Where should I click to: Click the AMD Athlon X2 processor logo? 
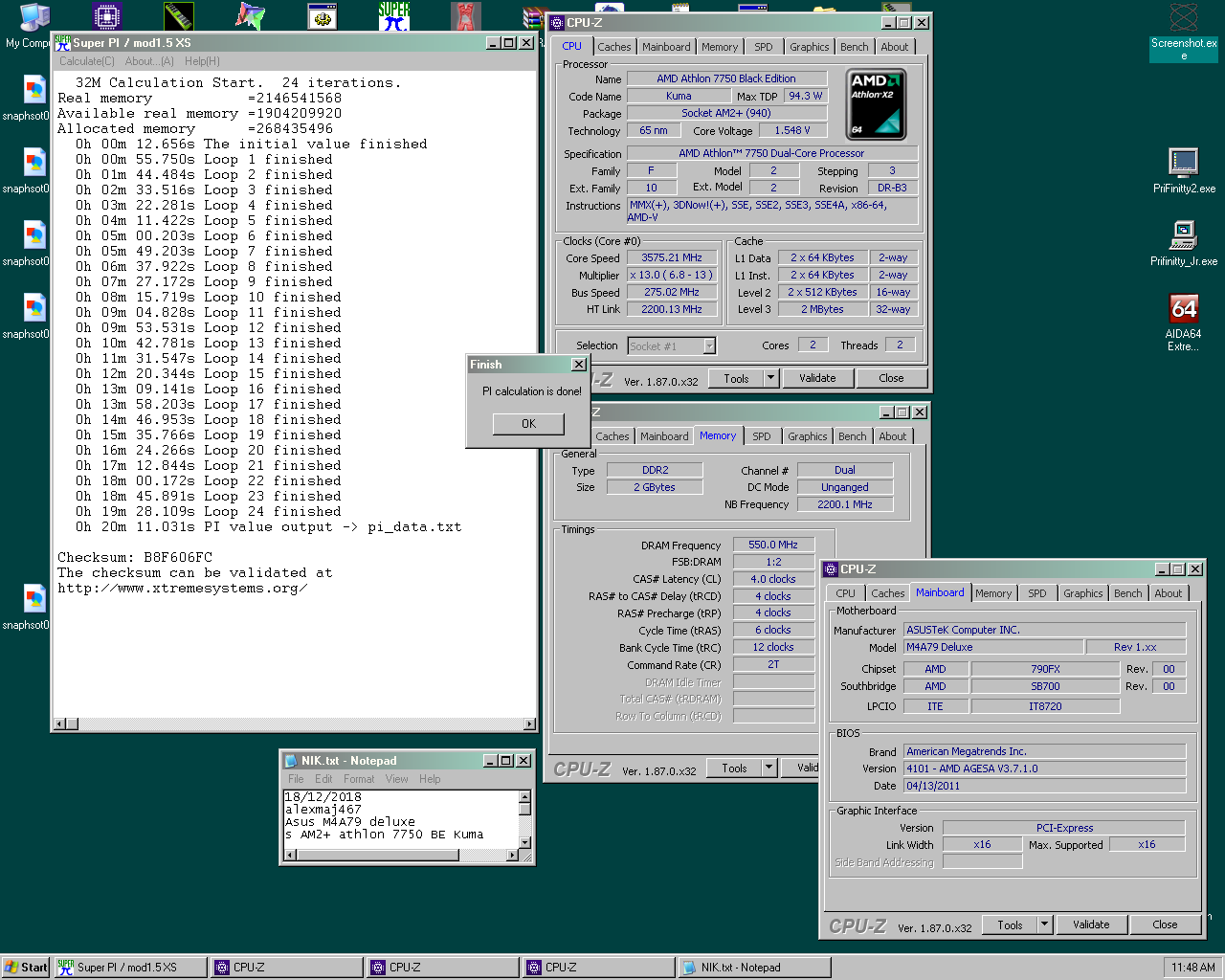876,103
